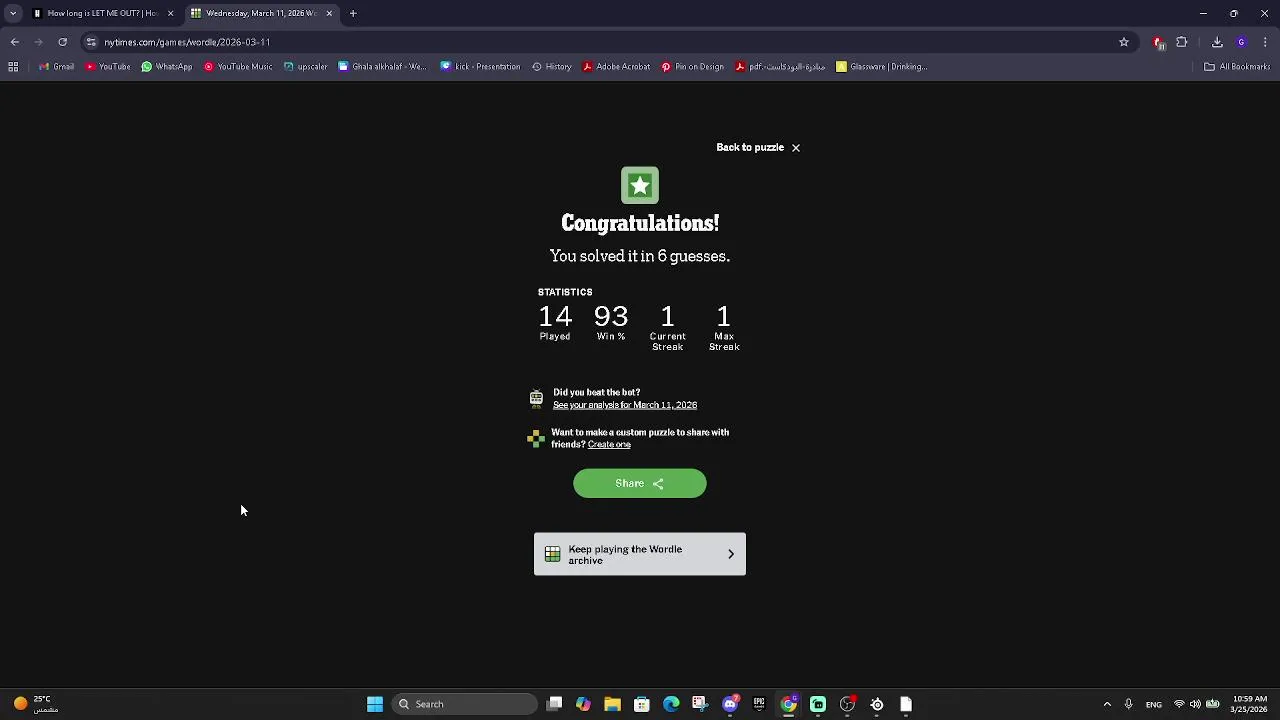Go back to previous page
Screen dimensions: 1280x720
pos(15,42)
